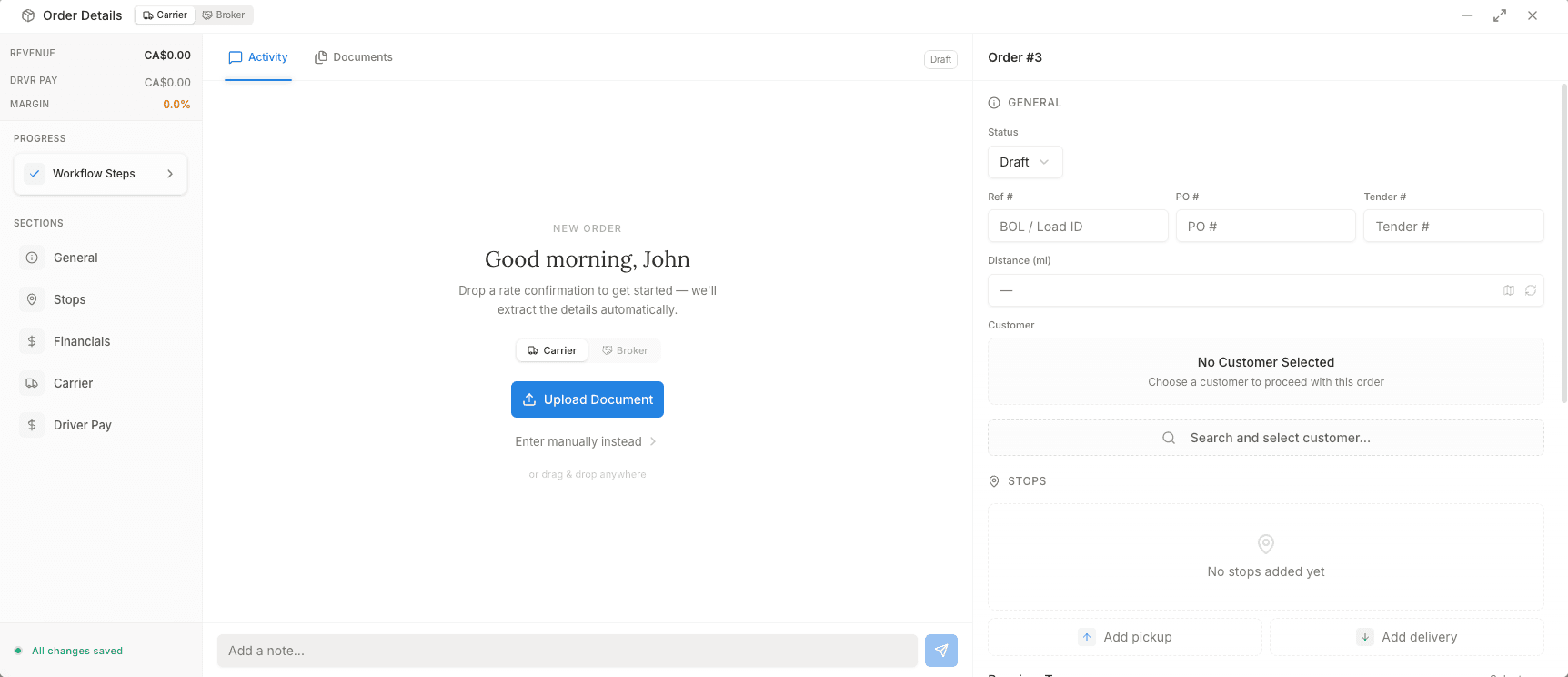
Task: Click the Draft status badge
Action: click(940, 59)
